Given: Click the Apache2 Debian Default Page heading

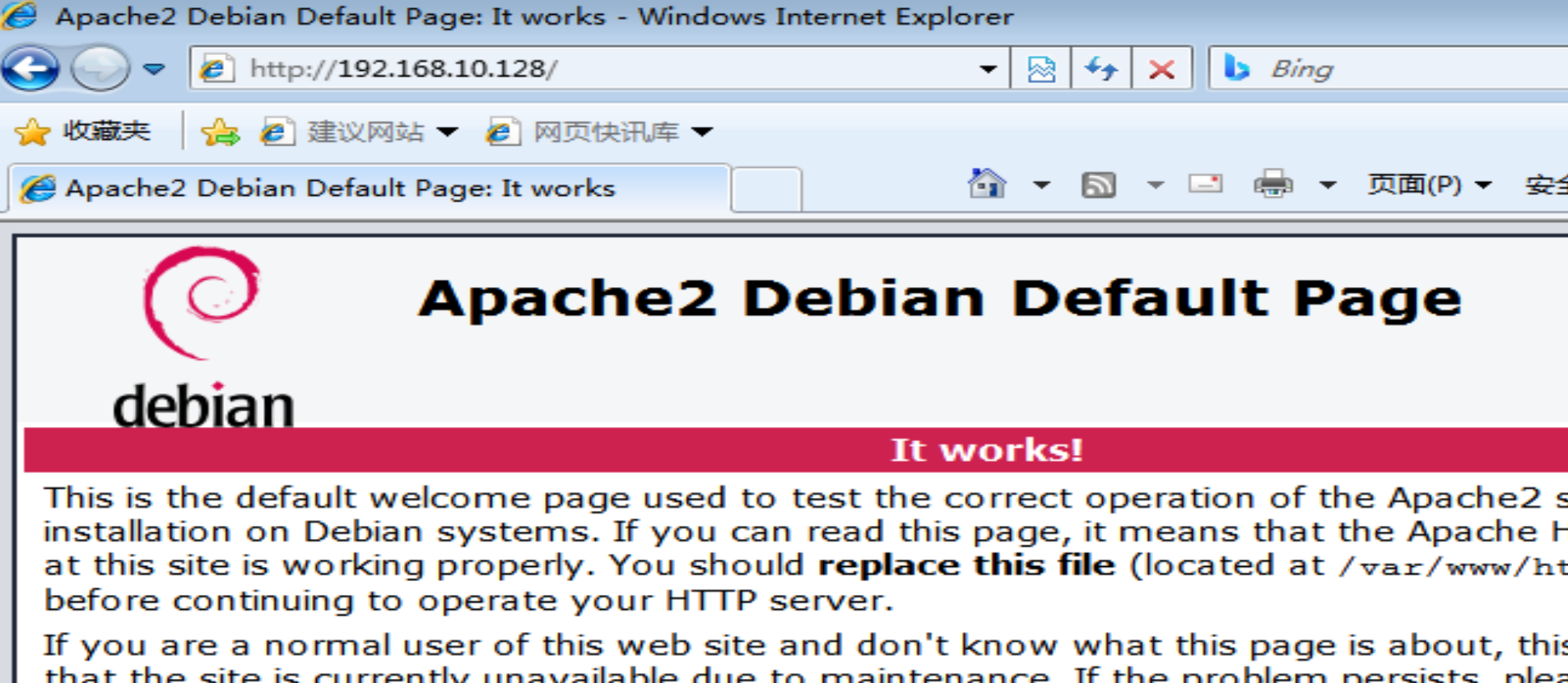Looking at the screenshot, I should tap(940, 298).
